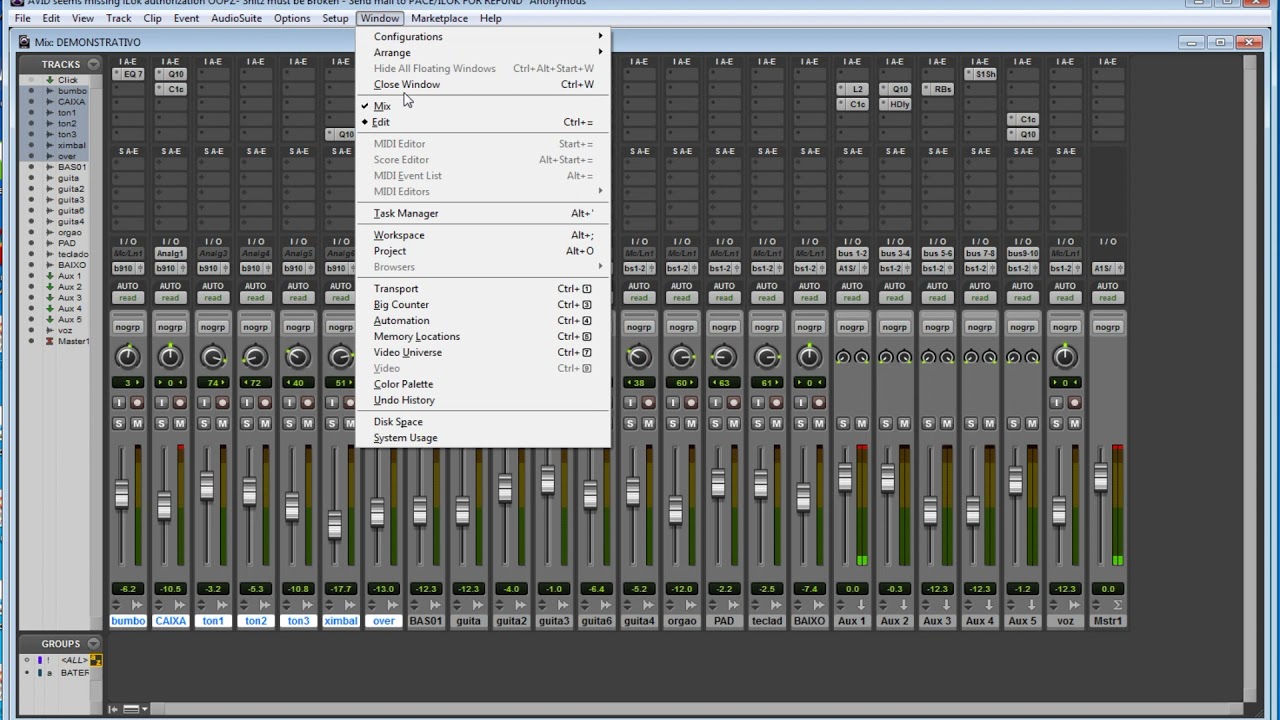Select Transport from Window menu
This screenshot has width=1280, height=720.
(x=483, y=289)
